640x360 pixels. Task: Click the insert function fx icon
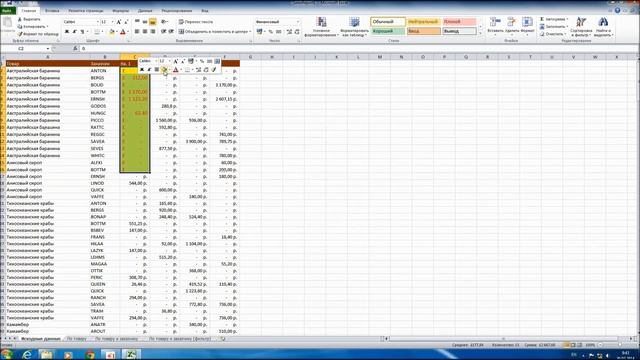[75, 48]
